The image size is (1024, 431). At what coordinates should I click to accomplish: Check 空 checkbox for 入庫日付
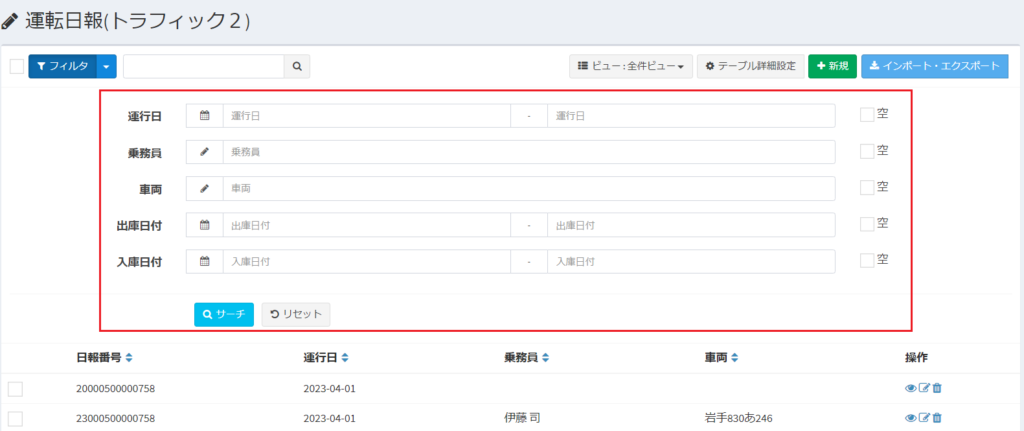click(x=867, y=261)
